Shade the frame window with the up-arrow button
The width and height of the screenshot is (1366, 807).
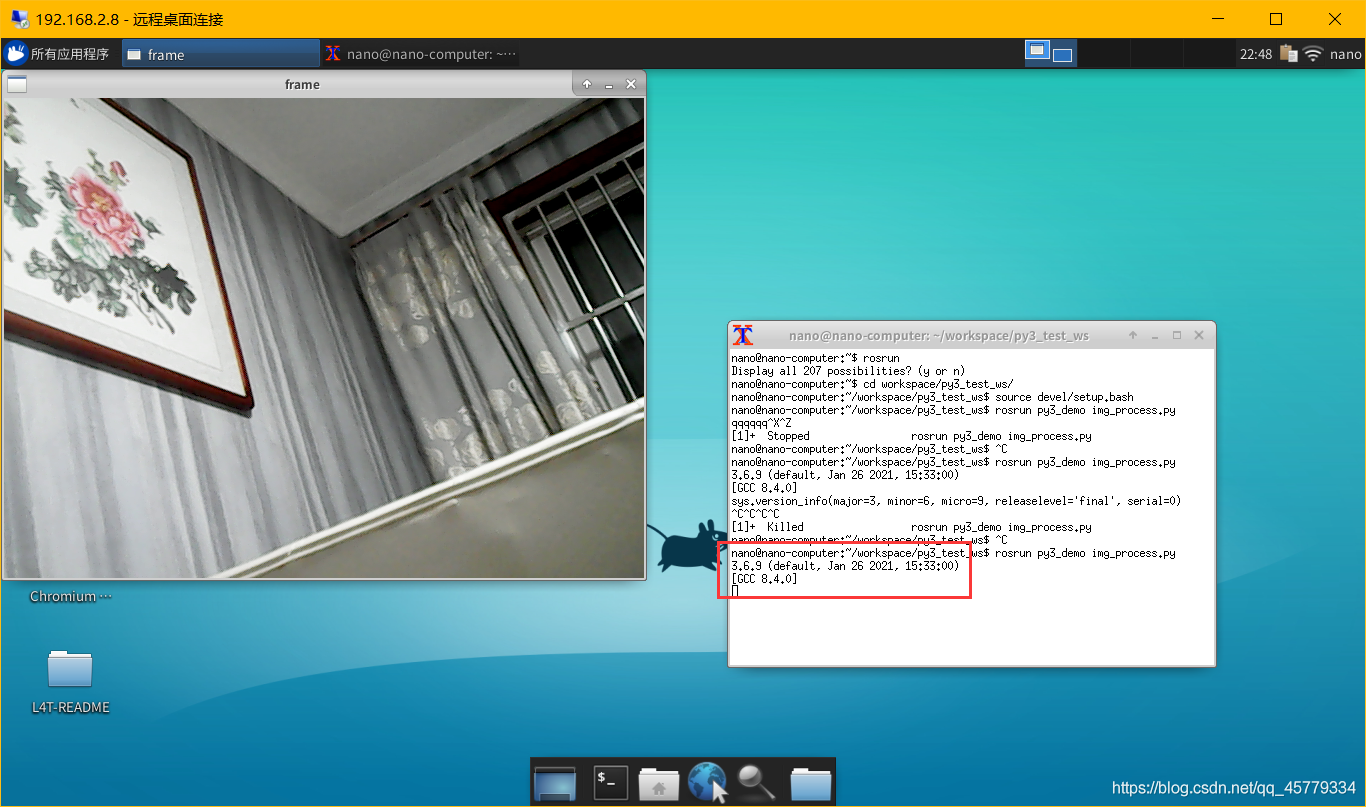[x=587, y=85]
